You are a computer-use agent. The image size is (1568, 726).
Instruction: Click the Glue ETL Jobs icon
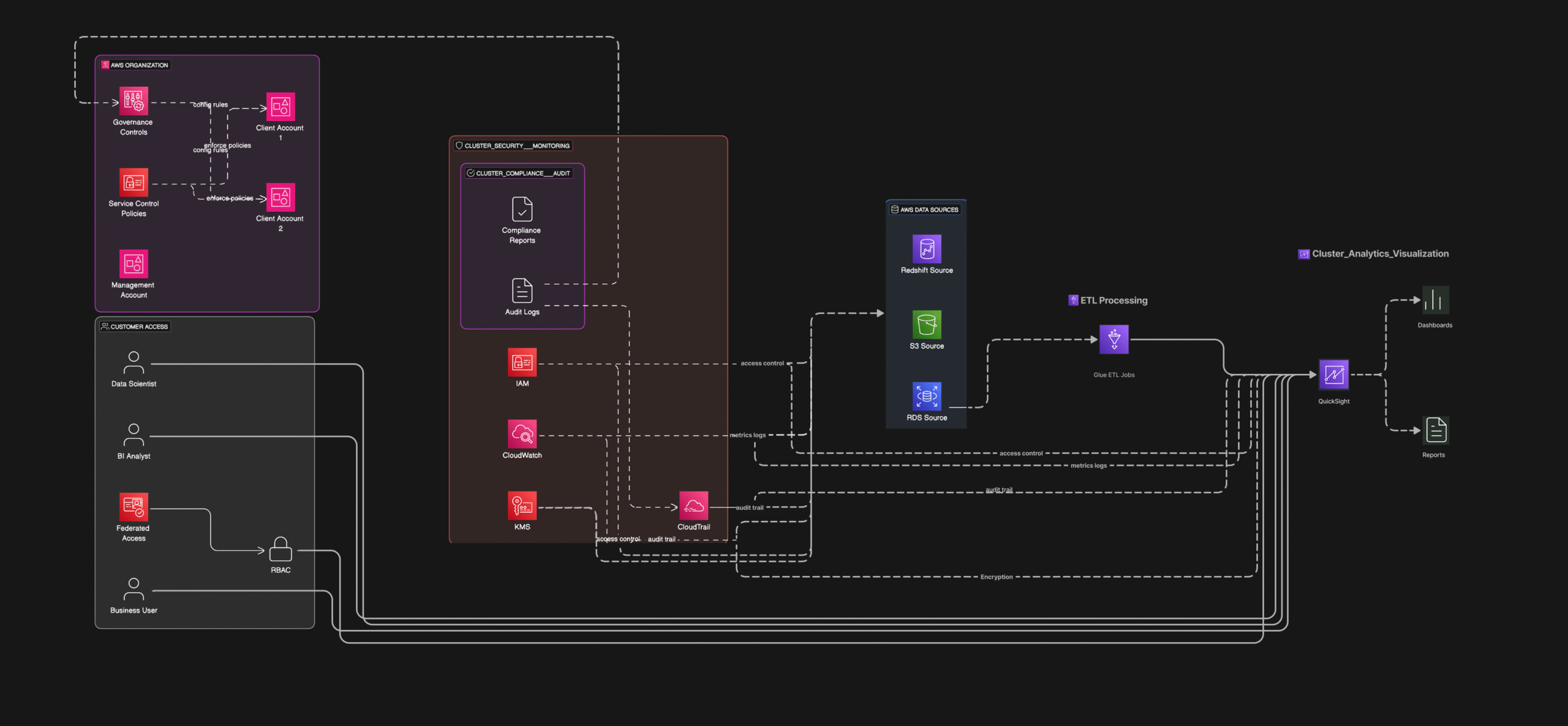[x=1114, y=339]
